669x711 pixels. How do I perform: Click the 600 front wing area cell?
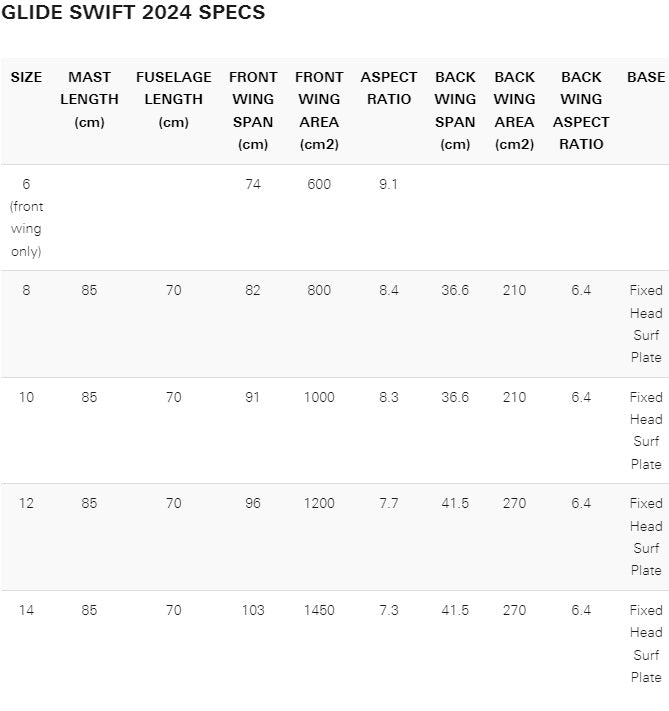(319, 184)
